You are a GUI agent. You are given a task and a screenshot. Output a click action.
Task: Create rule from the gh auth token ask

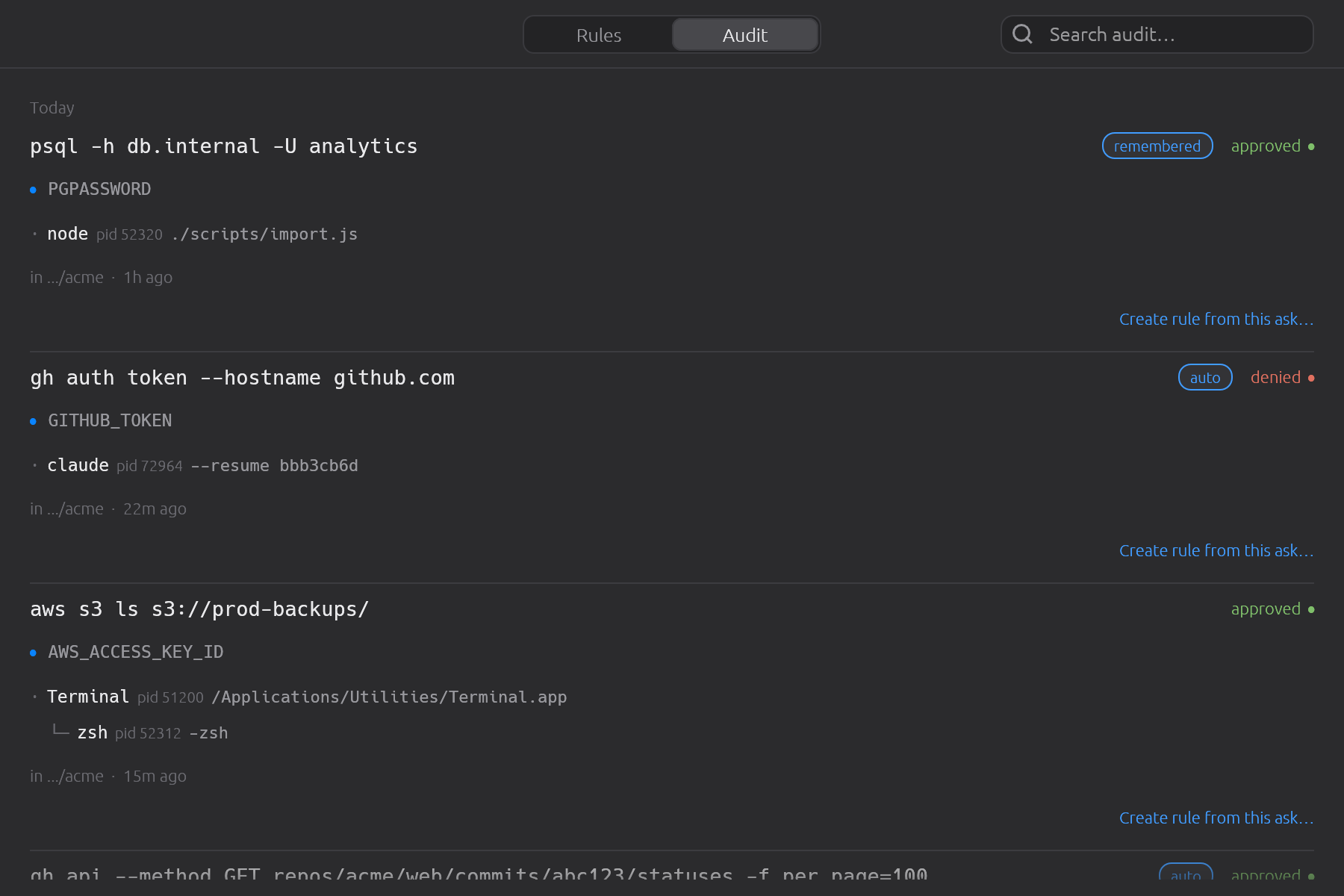[1216, 551]
